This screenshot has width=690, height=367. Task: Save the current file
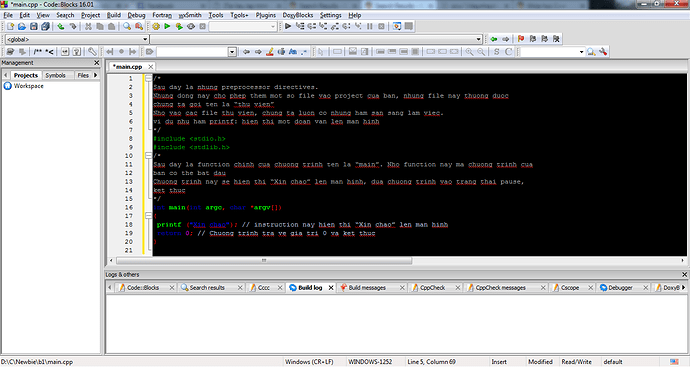[33, 26]
